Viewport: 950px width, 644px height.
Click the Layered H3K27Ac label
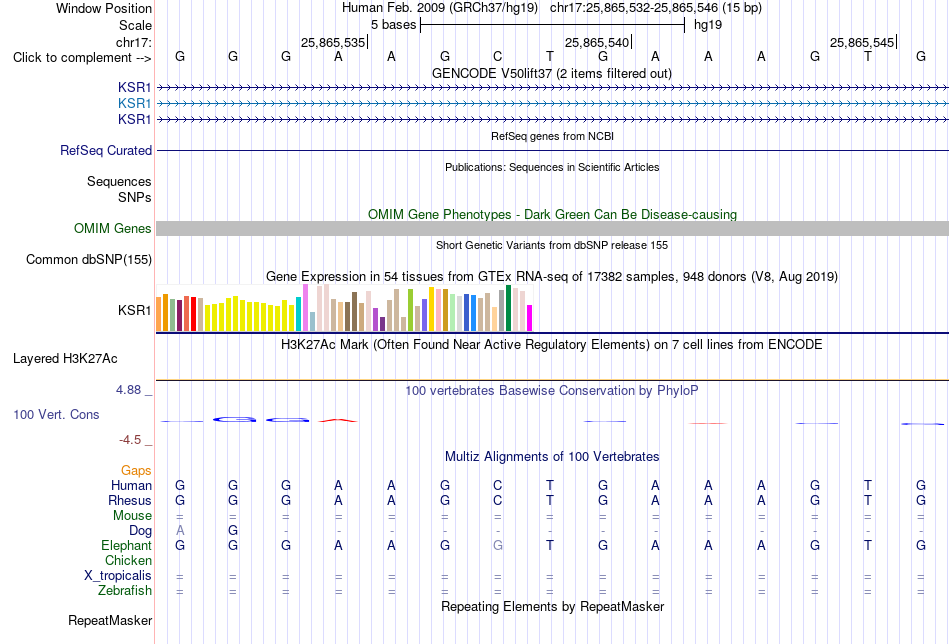pos(65,359)
